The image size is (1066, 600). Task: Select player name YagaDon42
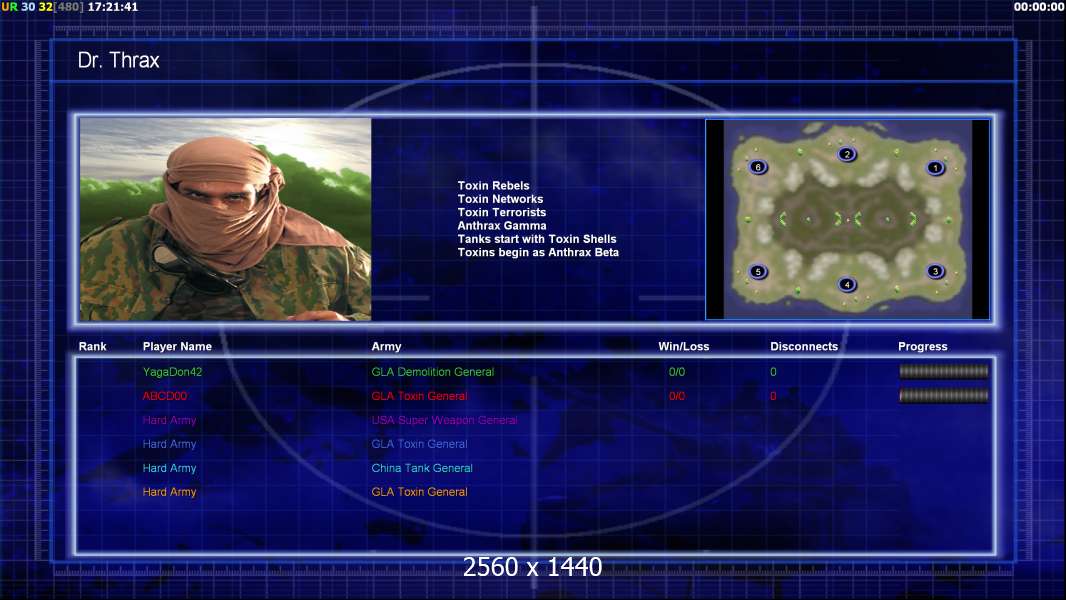click(172, 372)
